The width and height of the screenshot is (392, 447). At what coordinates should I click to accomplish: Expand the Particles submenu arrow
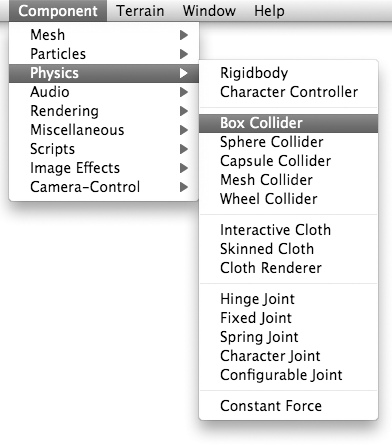[x=184, y=54]
